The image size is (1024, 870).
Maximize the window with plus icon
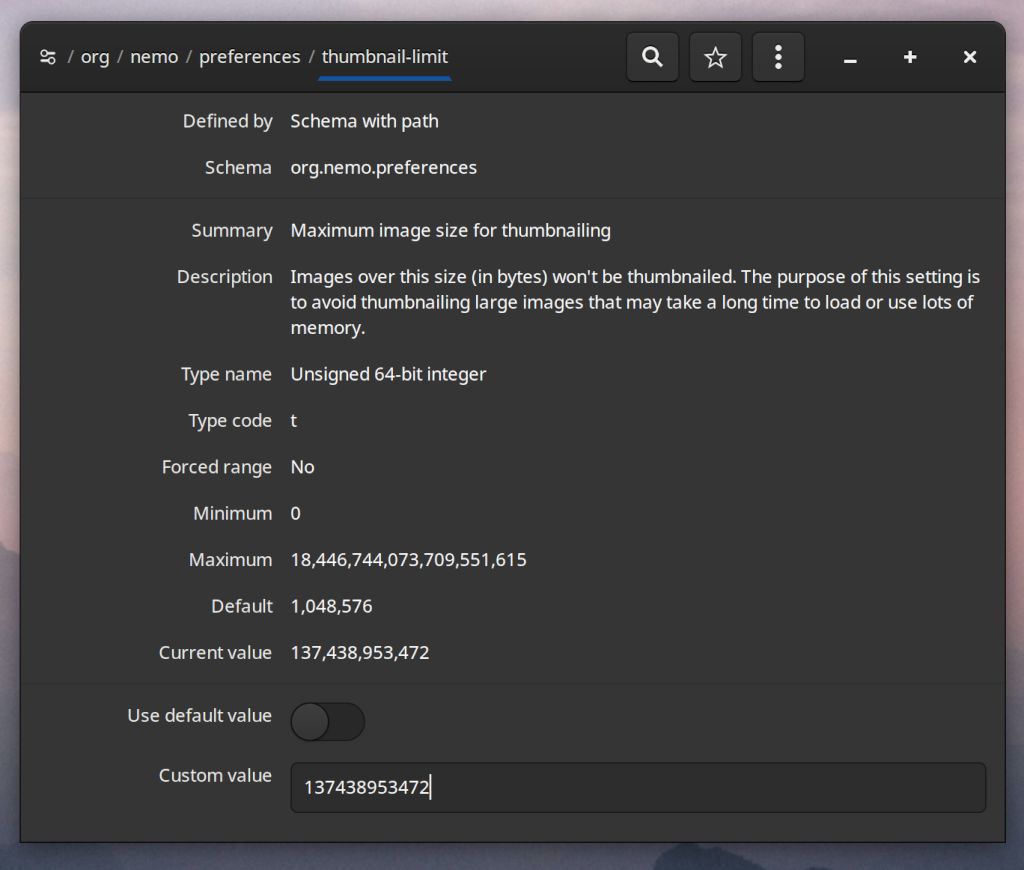click(910, 57)
